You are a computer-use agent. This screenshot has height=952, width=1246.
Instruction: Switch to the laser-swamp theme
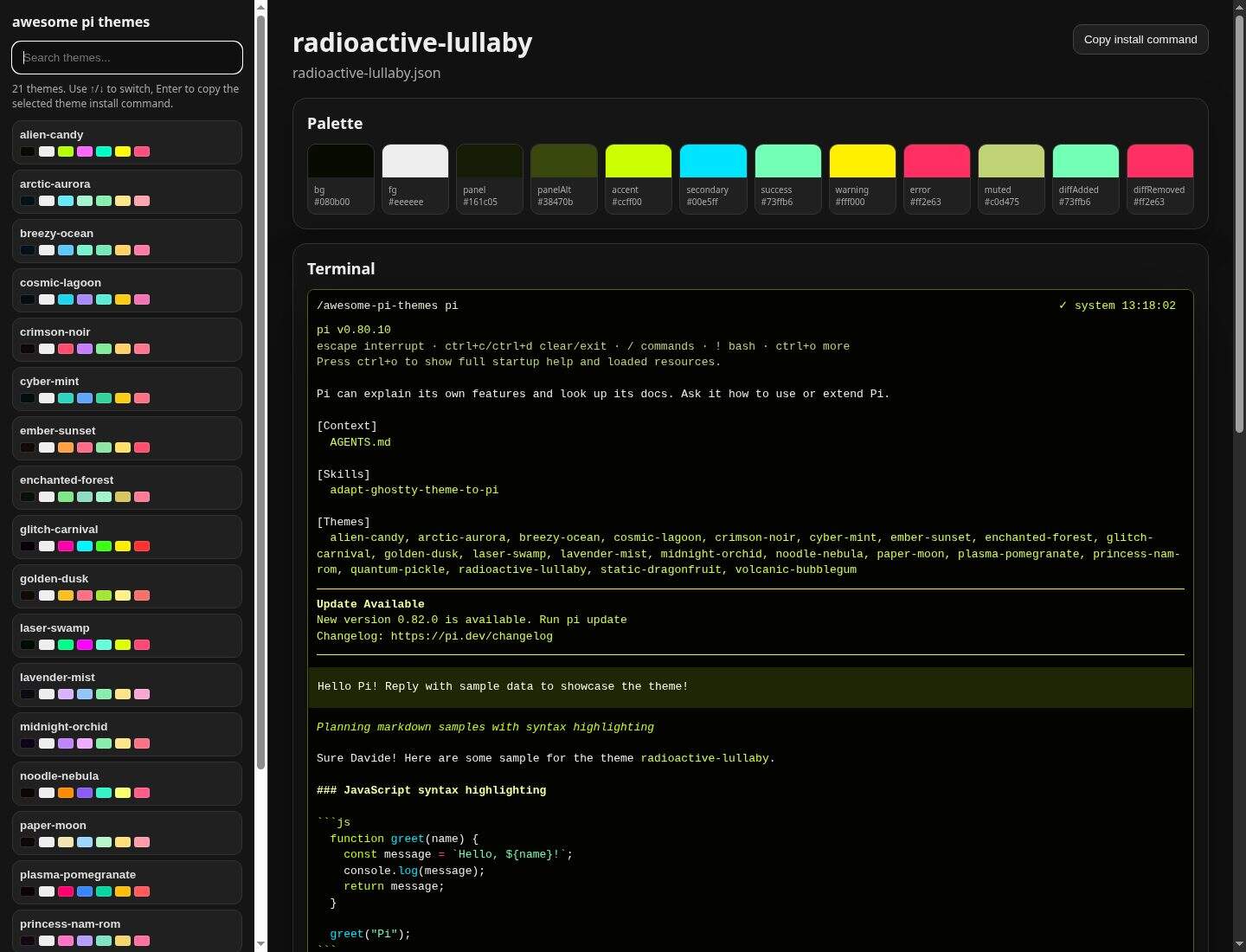coord(127,635)
